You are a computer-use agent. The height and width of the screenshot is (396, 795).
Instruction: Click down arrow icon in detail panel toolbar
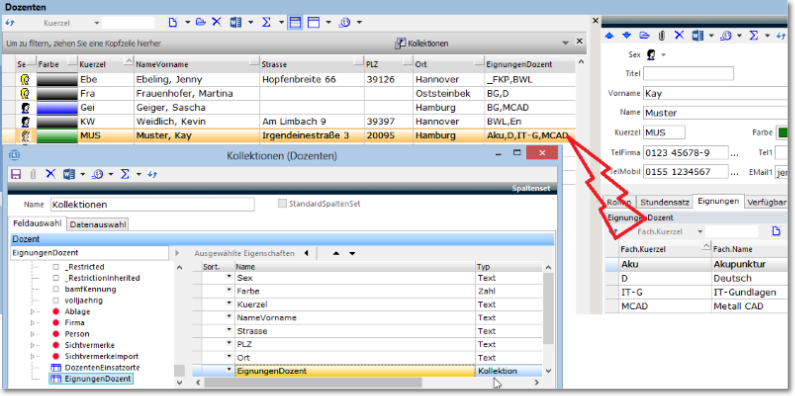[x=627, y=35]
